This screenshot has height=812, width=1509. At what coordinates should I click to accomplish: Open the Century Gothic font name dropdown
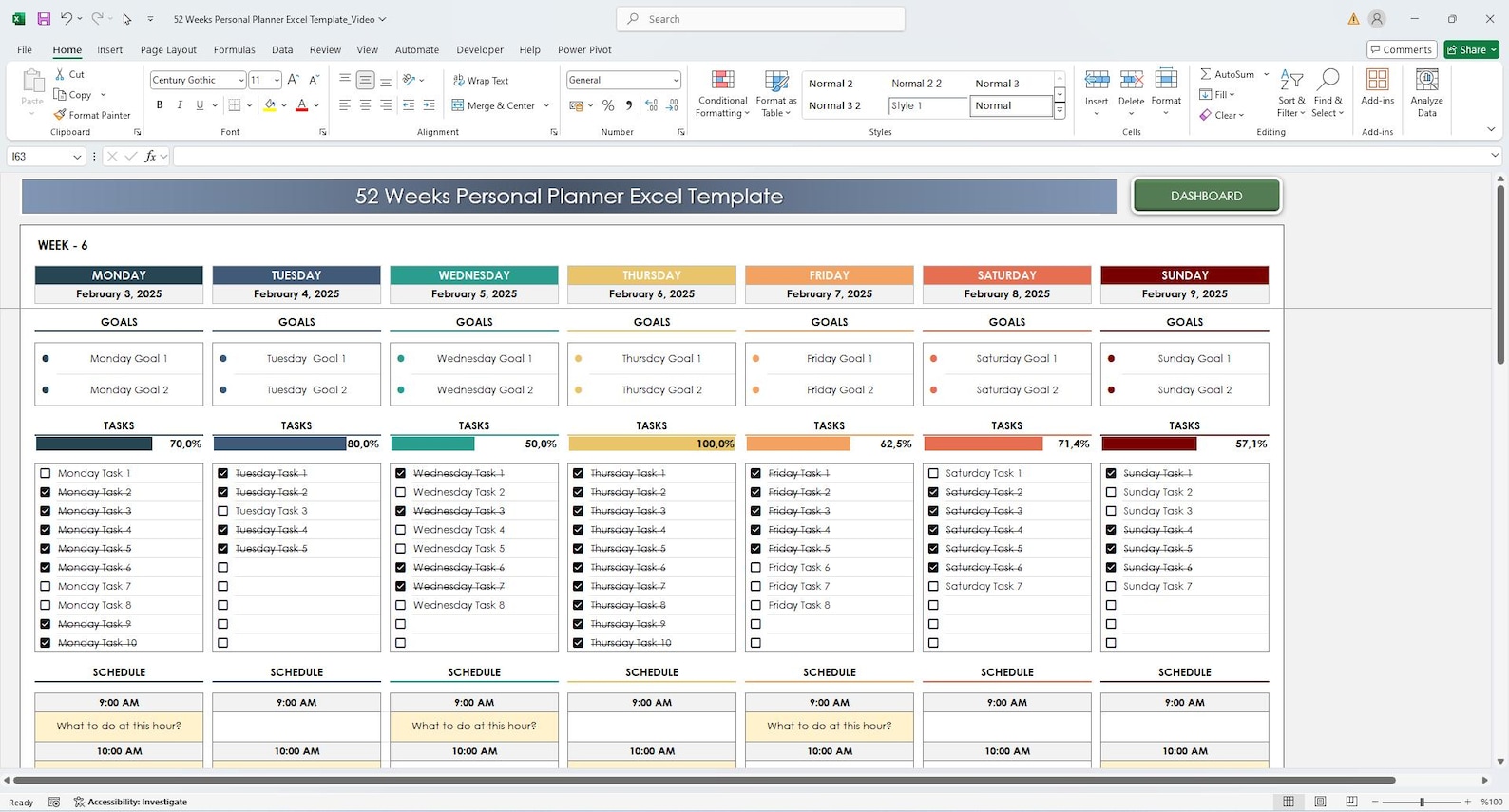(x=240, y=80)
